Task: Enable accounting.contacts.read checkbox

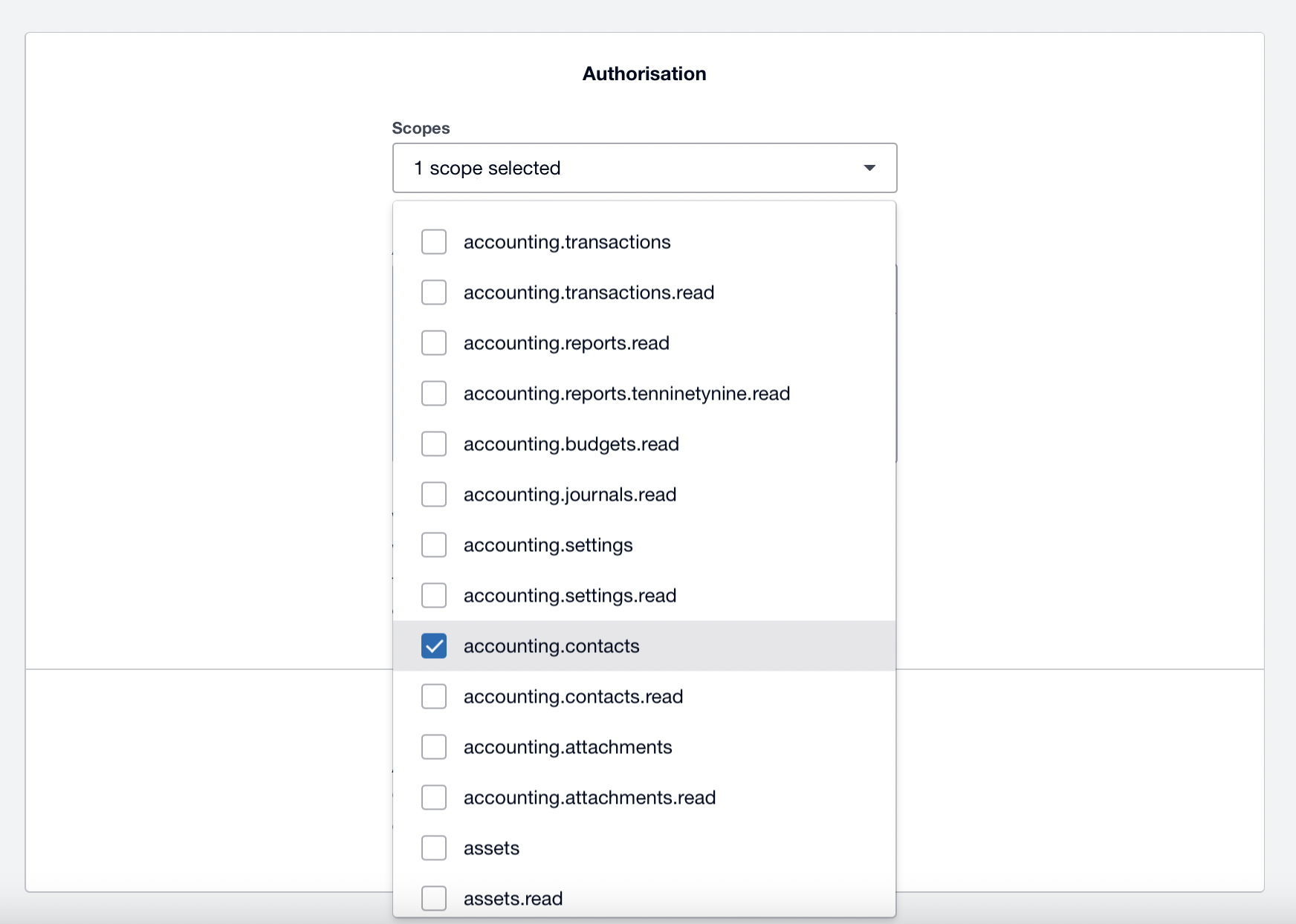Action: coord(434,697)
